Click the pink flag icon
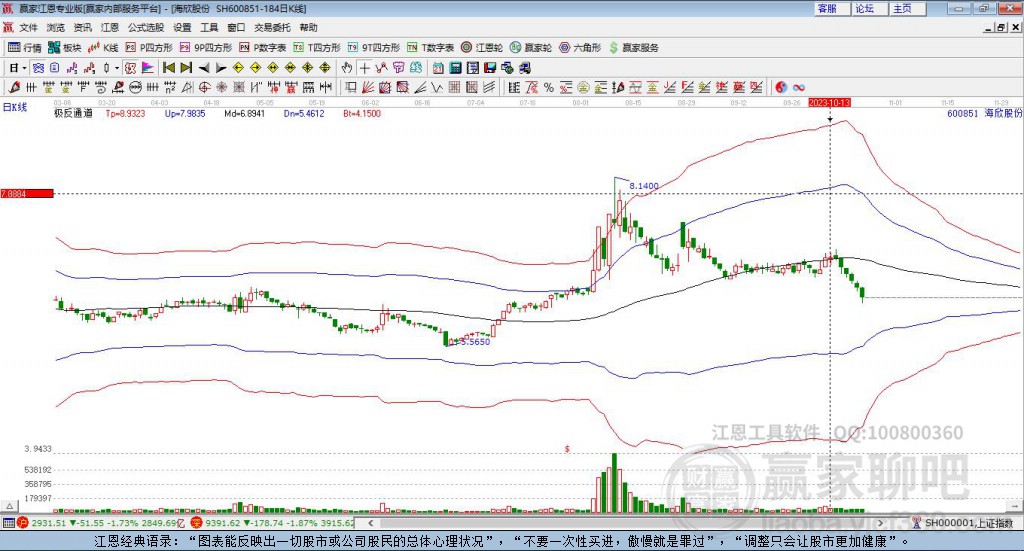 (148, 68)
